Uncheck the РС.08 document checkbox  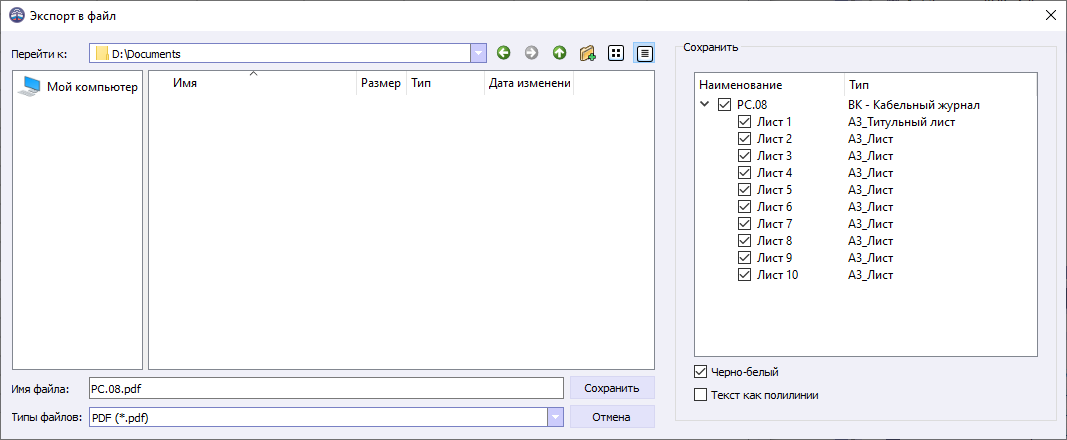tap(724, 105)
